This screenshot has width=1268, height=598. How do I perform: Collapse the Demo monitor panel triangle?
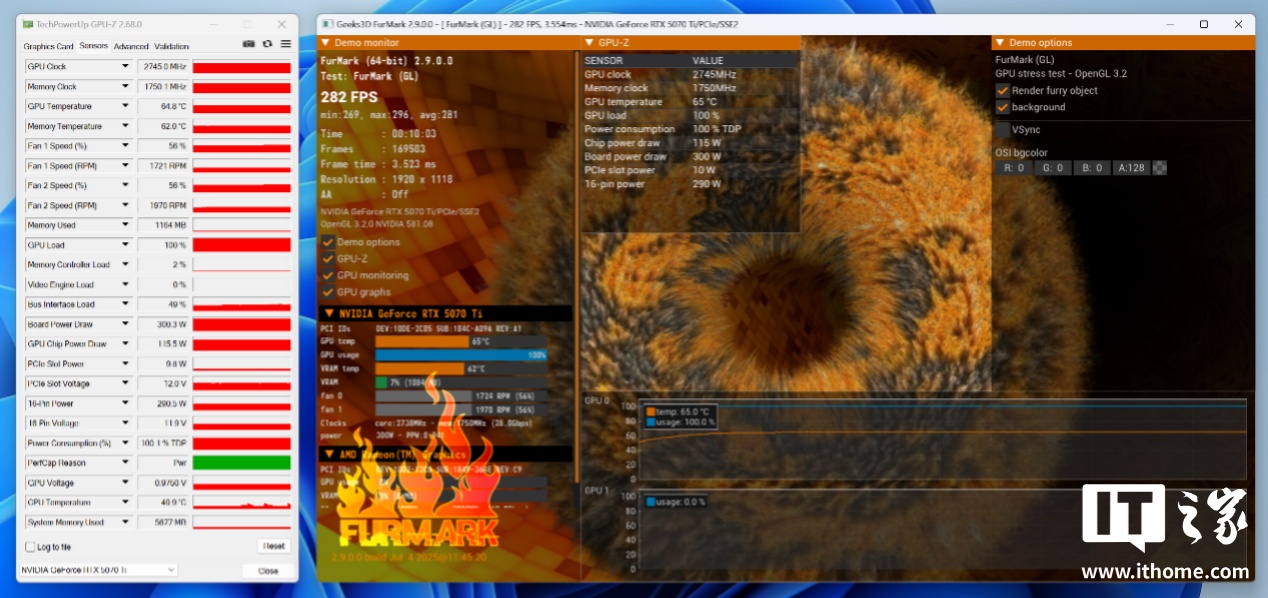(325, 43)
